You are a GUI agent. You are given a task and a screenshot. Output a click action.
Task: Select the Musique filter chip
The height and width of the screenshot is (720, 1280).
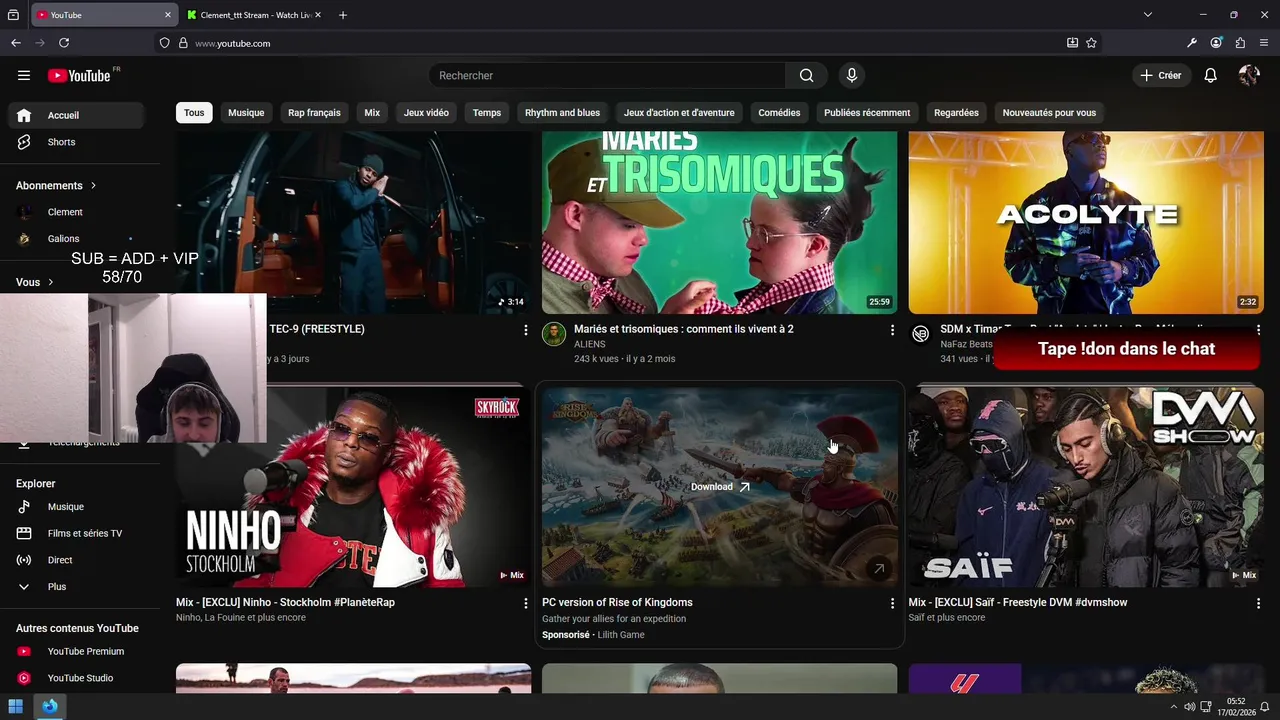click(246, 113)
